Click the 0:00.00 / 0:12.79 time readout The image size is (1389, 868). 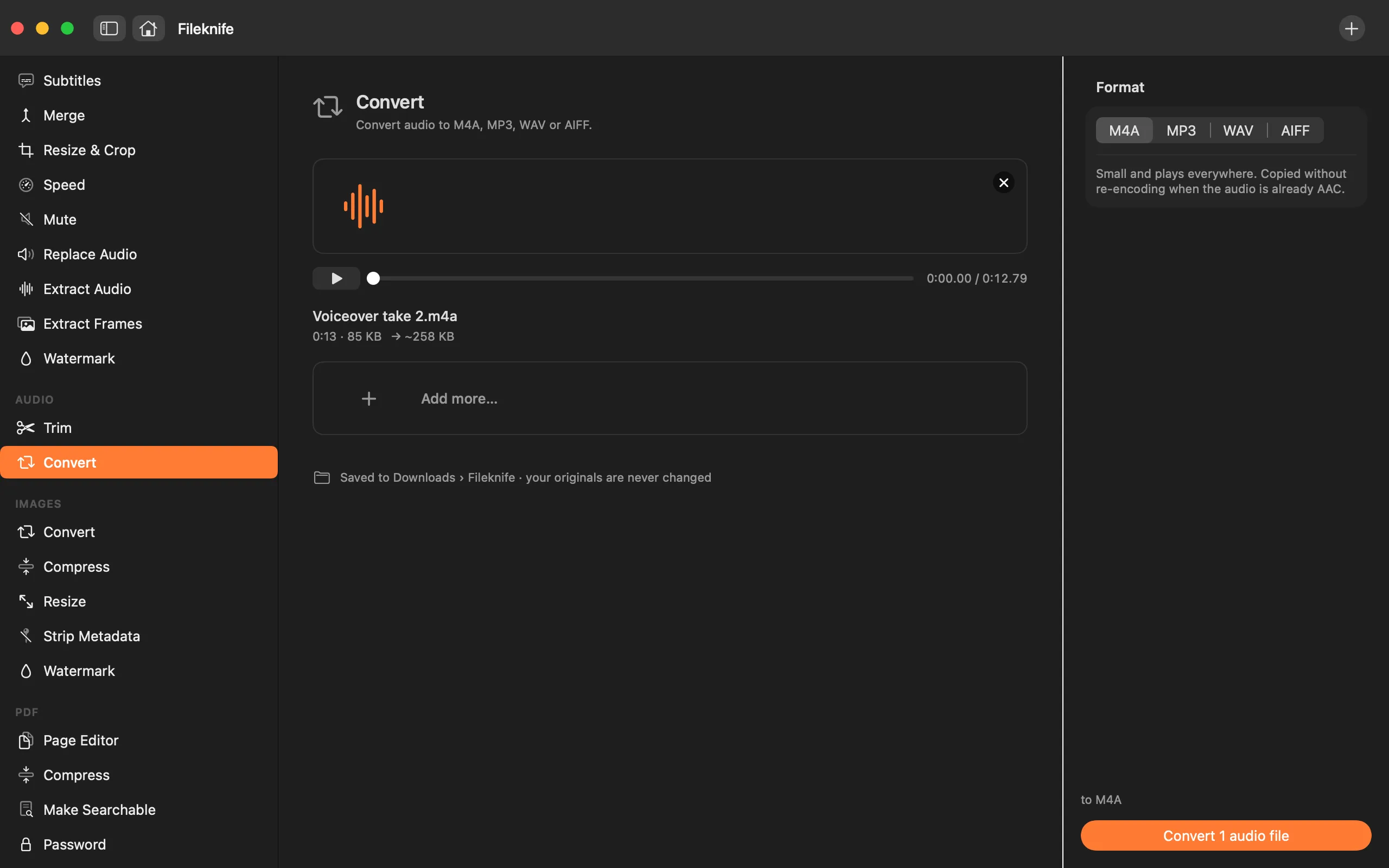point(977,278)
